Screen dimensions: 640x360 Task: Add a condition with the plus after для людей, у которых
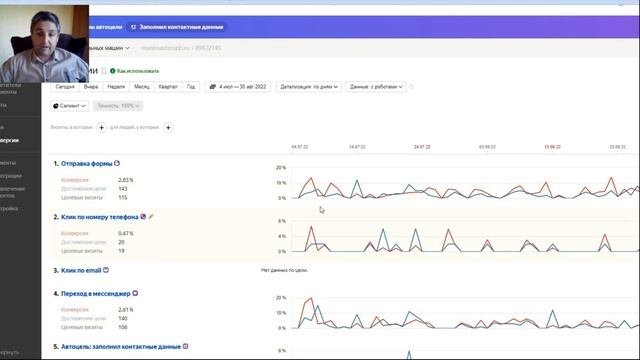[168, 128]
